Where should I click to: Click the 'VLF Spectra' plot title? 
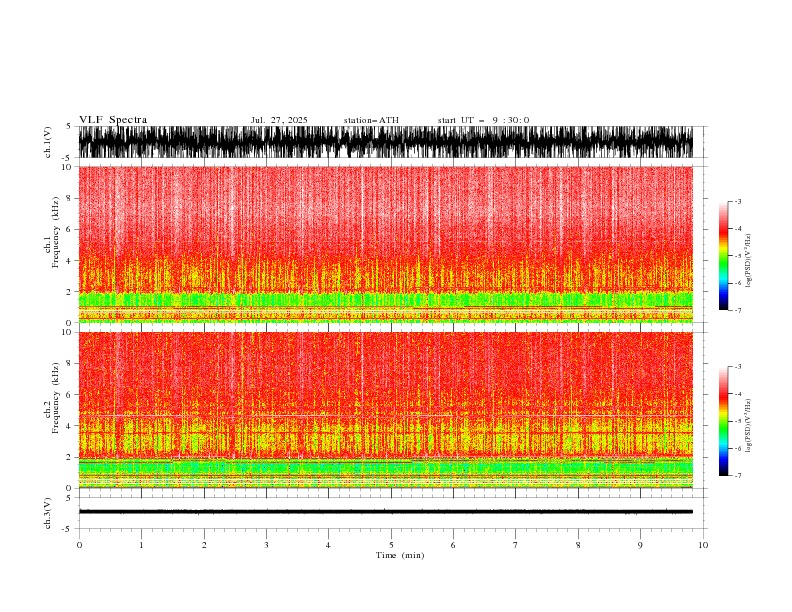pyautogui.click(x=113, y=120)
